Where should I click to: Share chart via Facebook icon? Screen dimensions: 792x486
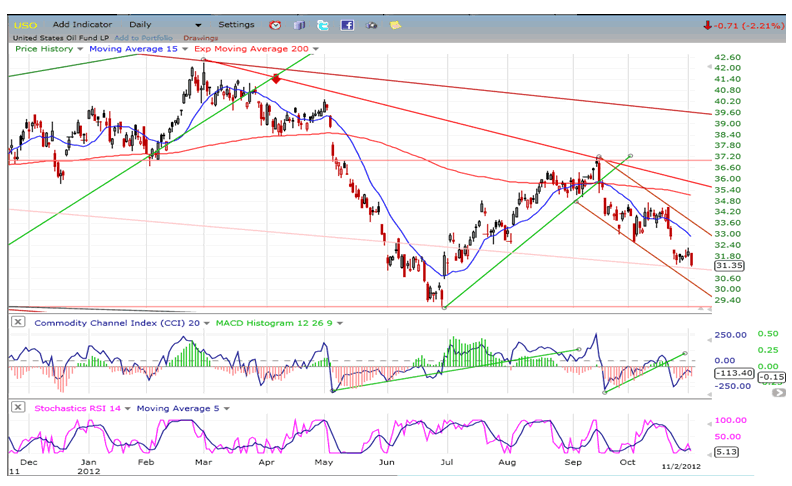(x=347, y=24)
